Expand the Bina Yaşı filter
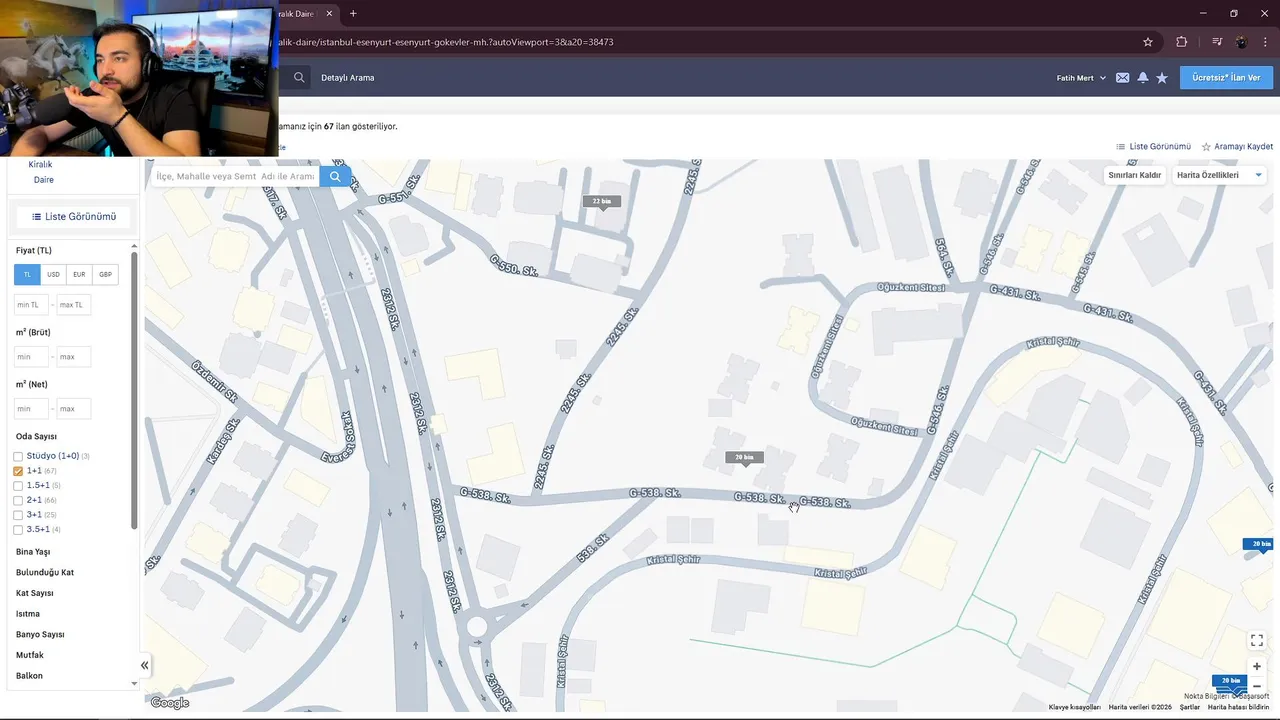Screen dimensions: 1280x720 [x=33, y=552]
